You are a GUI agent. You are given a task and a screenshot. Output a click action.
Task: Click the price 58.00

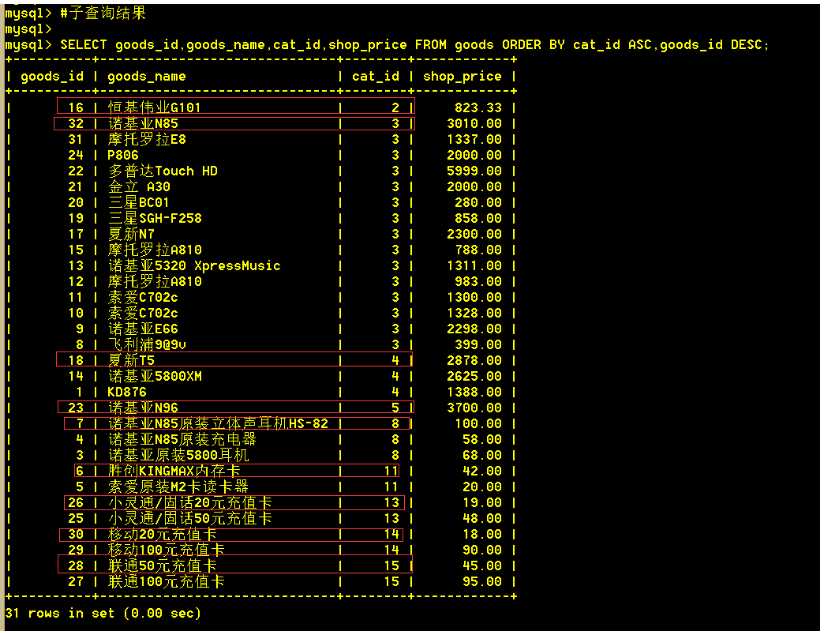pos(482,439)
